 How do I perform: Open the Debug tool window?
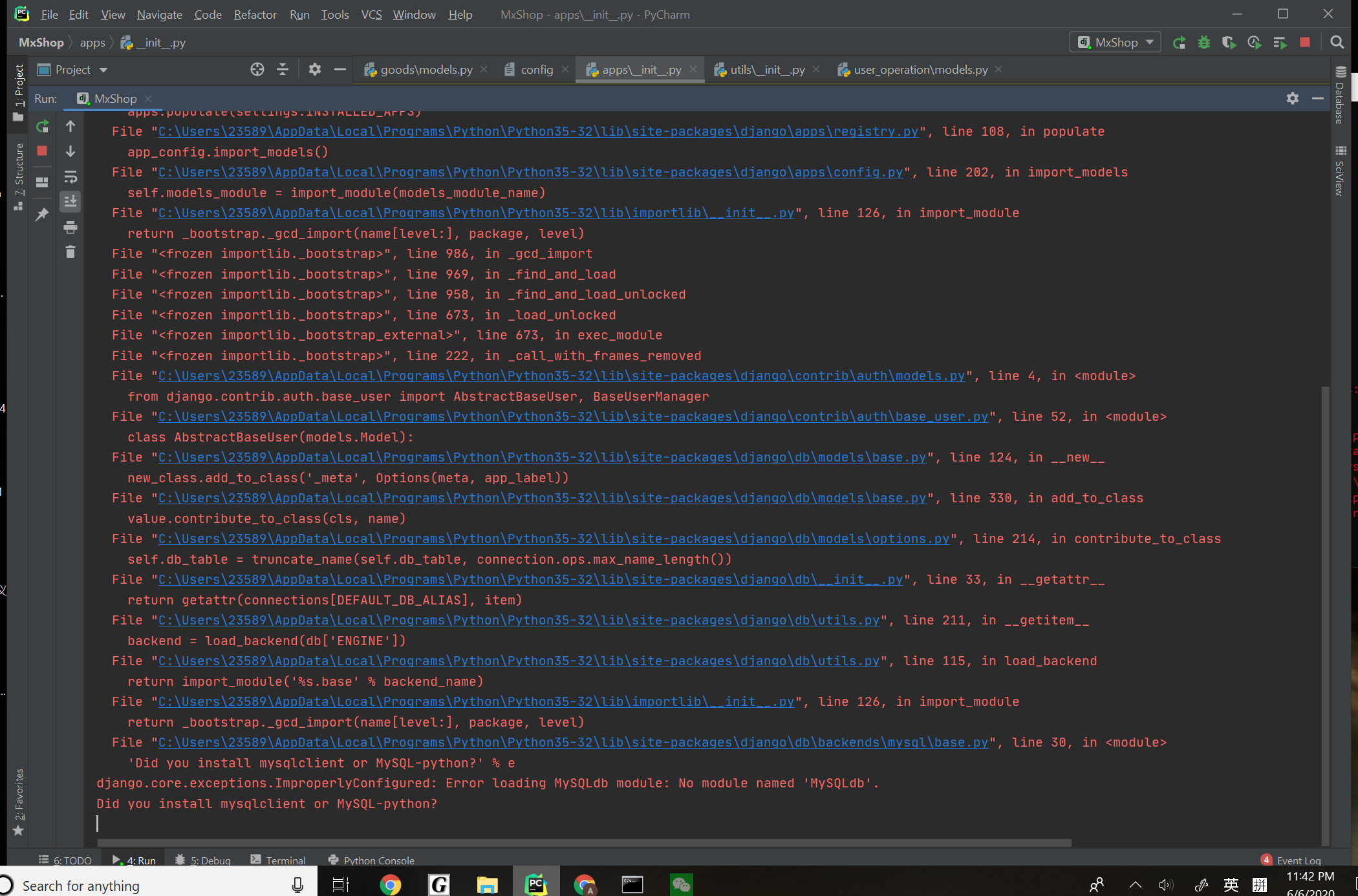(203, 860)
